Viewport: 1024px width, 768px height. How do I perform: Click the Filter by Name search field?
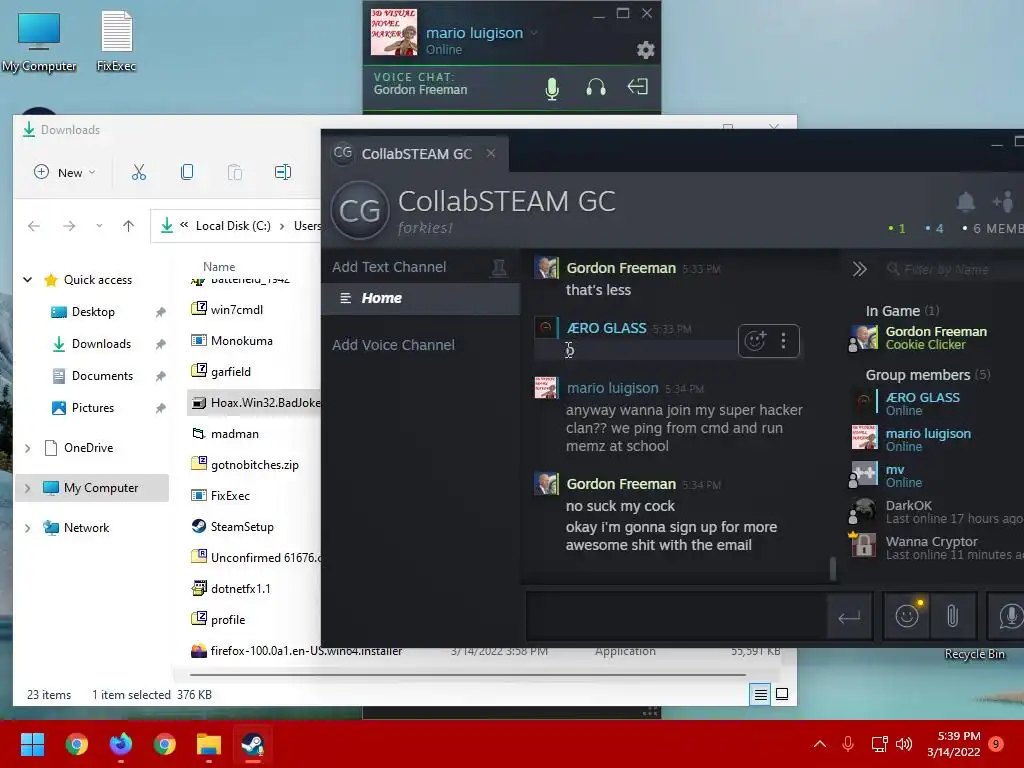(x=953, y=269)
